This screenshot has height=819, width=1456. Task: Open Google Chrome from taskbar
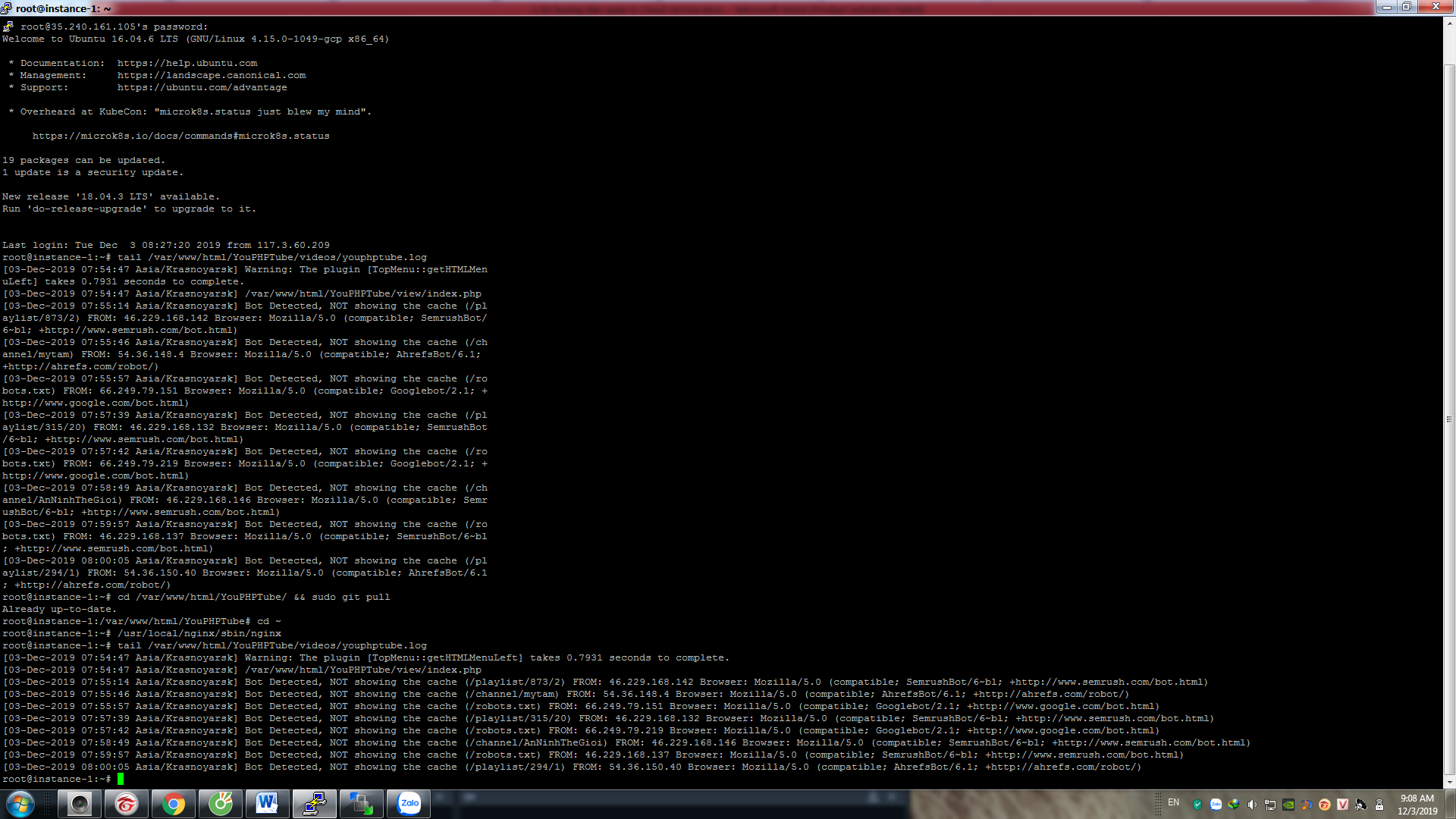coord(173,804)
